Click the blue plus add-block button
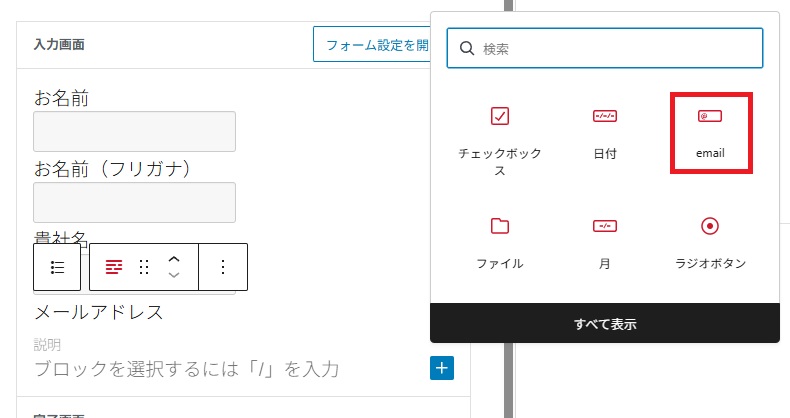790x418 pixels. click(442, 368)
